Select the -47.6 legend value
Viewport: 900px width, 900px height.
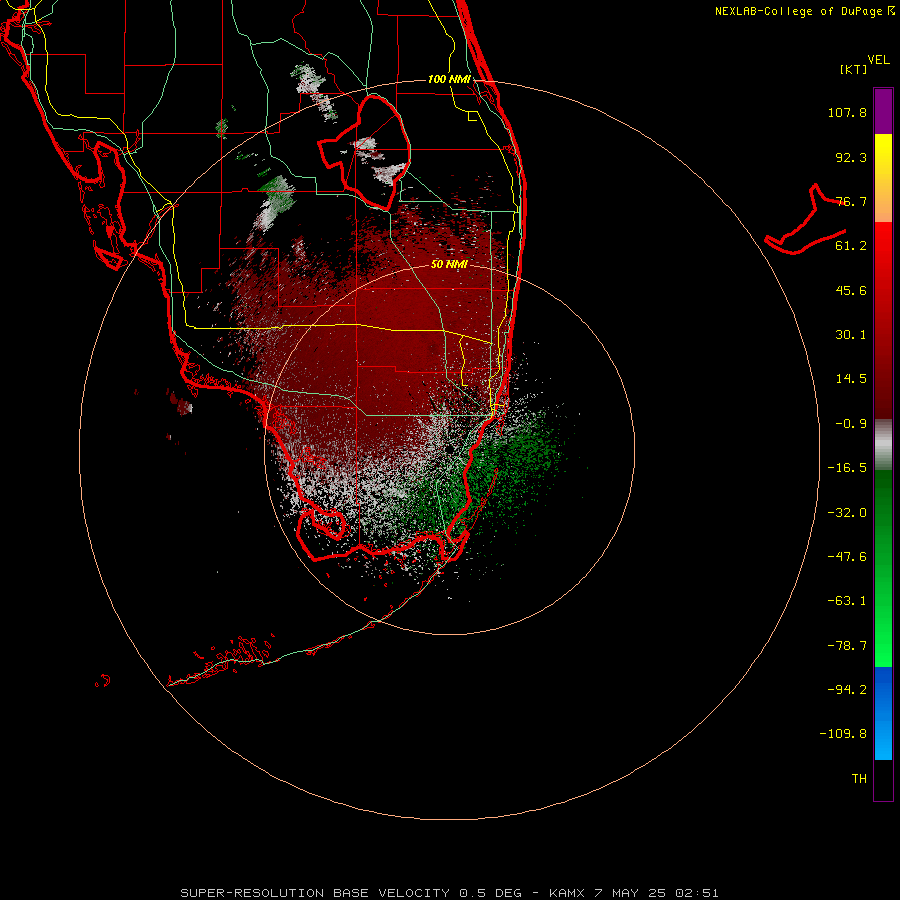click(847, 557)
